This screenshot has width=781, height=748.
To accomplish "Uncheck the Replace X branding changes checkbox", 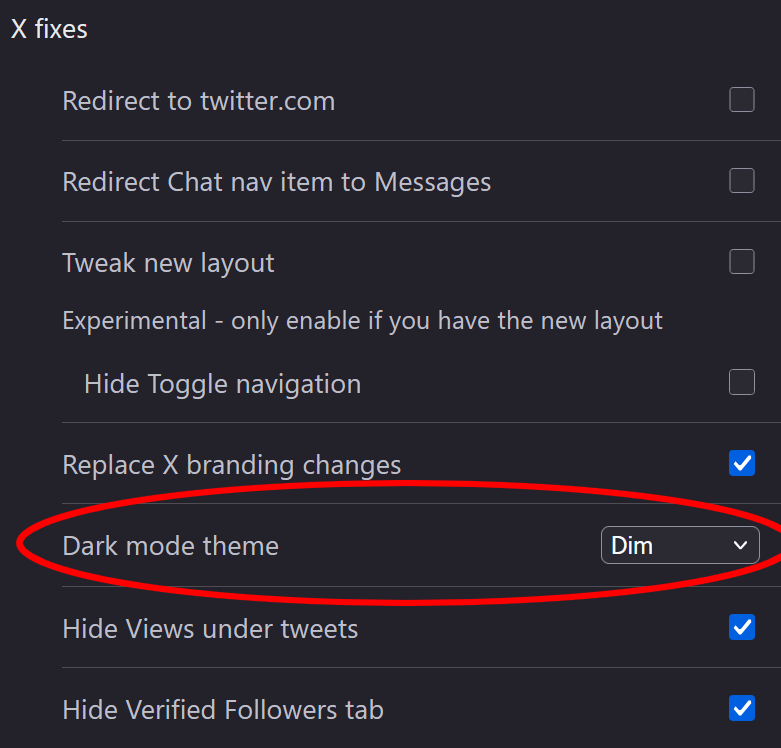I will [741, 464].
